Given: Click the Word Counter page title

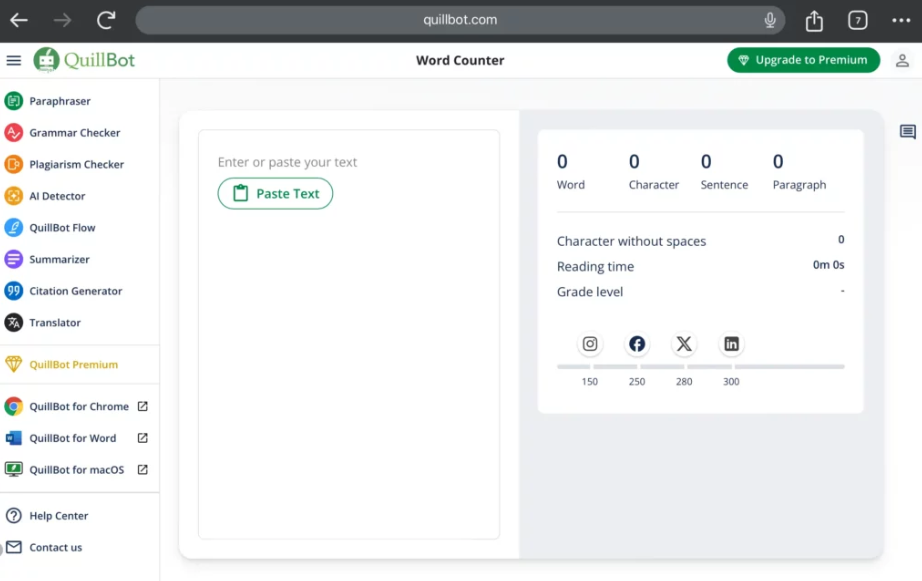Looking at the screenshot, I should (x=460, y=60).
